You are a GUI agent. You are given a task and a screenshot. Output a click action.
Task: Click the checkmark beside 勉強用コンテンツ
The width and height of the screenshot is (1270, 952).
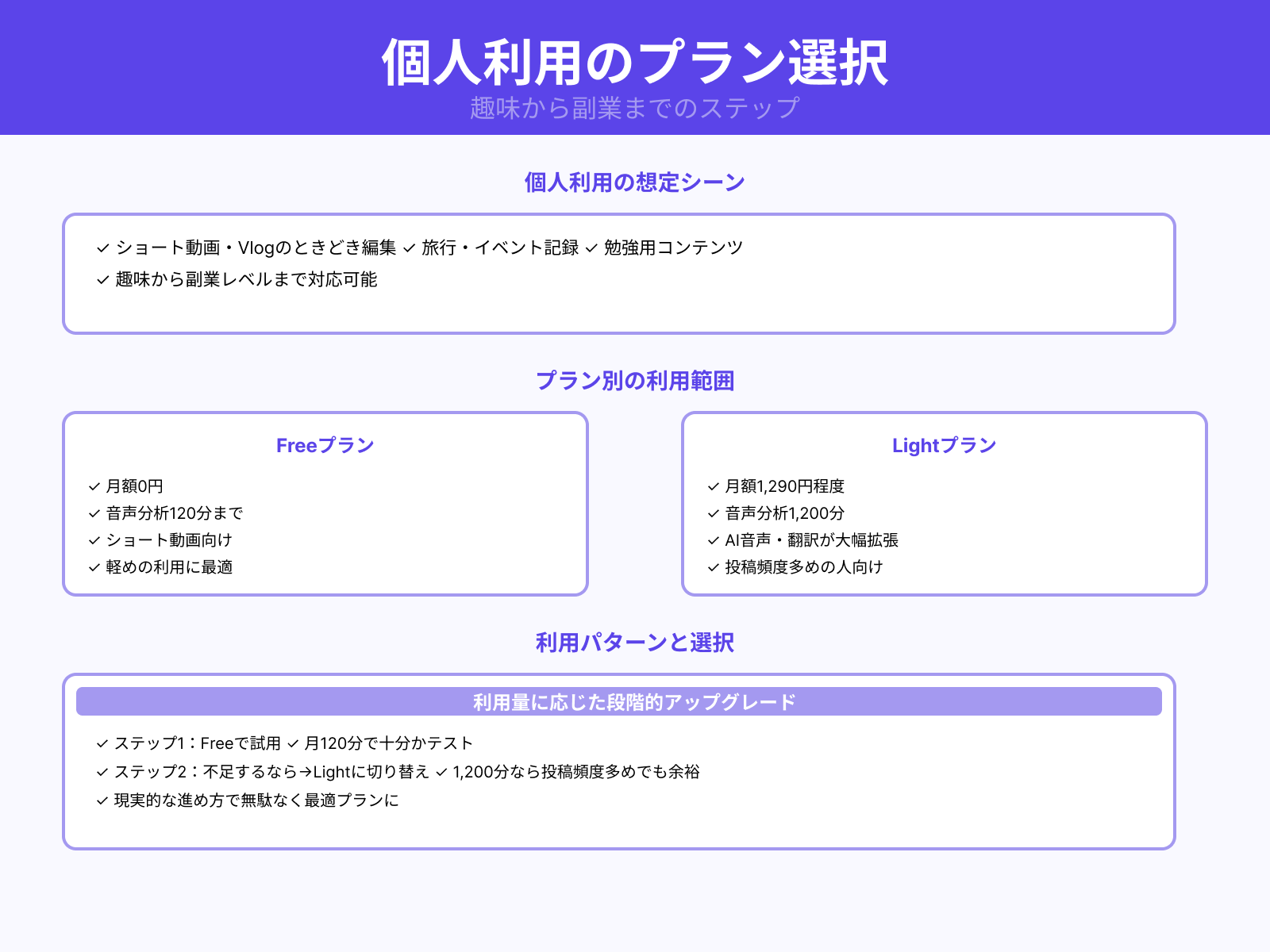point(591,247)
